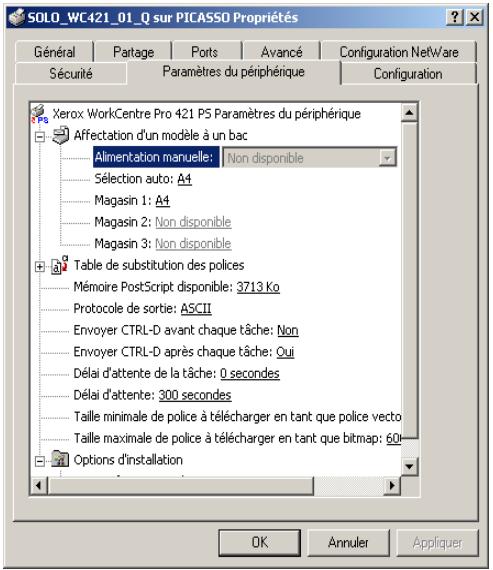
Task: Click the horizontal scrollbar thumb
Action: 181,485
